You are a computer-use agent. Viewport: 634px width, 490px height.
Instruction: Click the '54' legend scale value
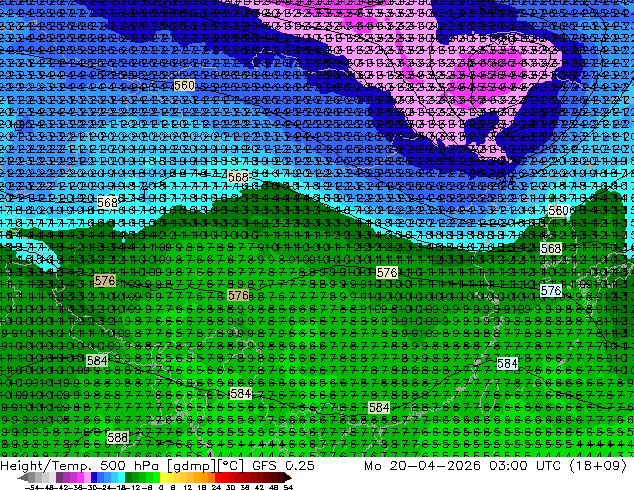tap(288, 488)
